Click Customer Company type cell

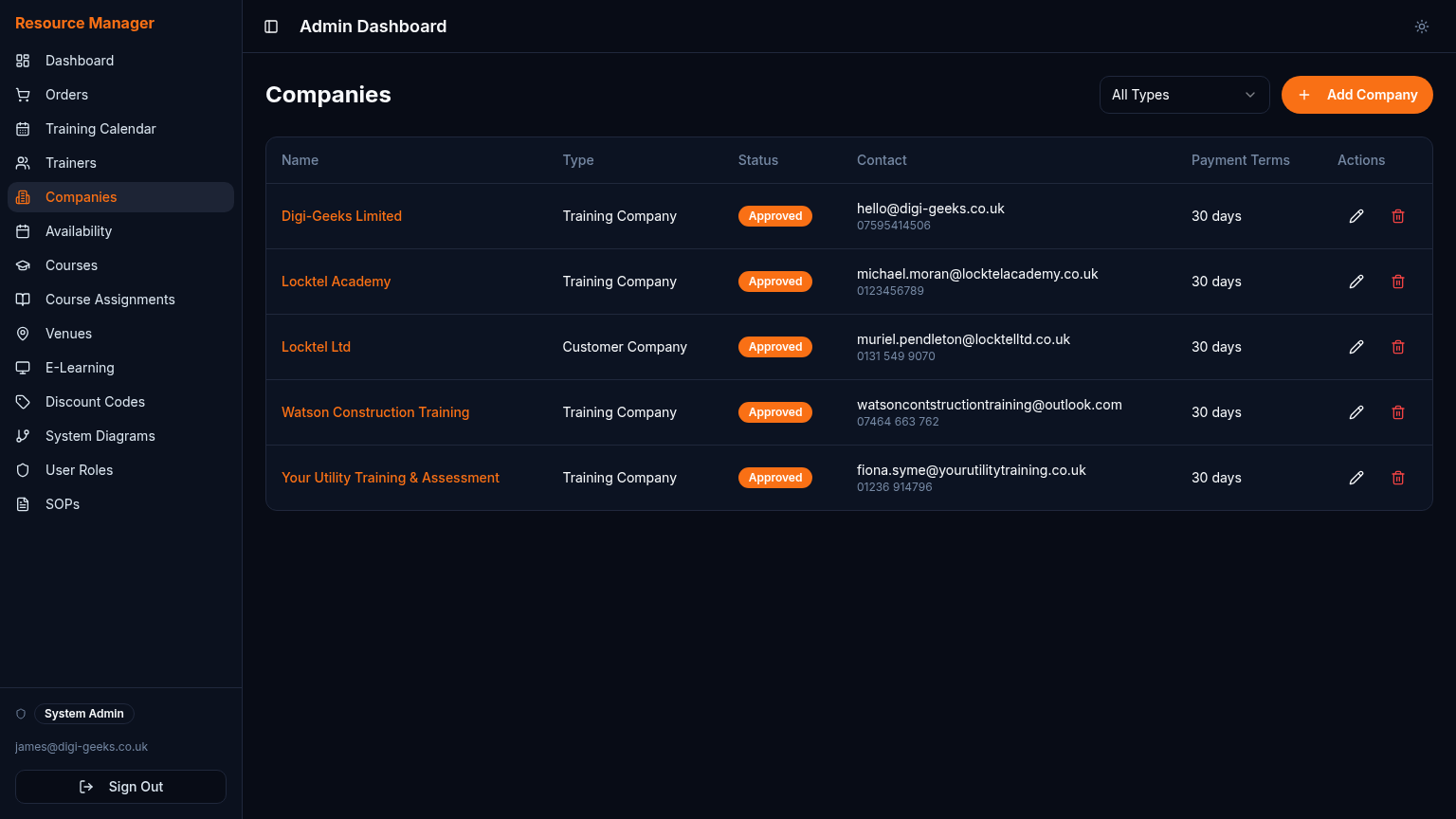(625, 347)
